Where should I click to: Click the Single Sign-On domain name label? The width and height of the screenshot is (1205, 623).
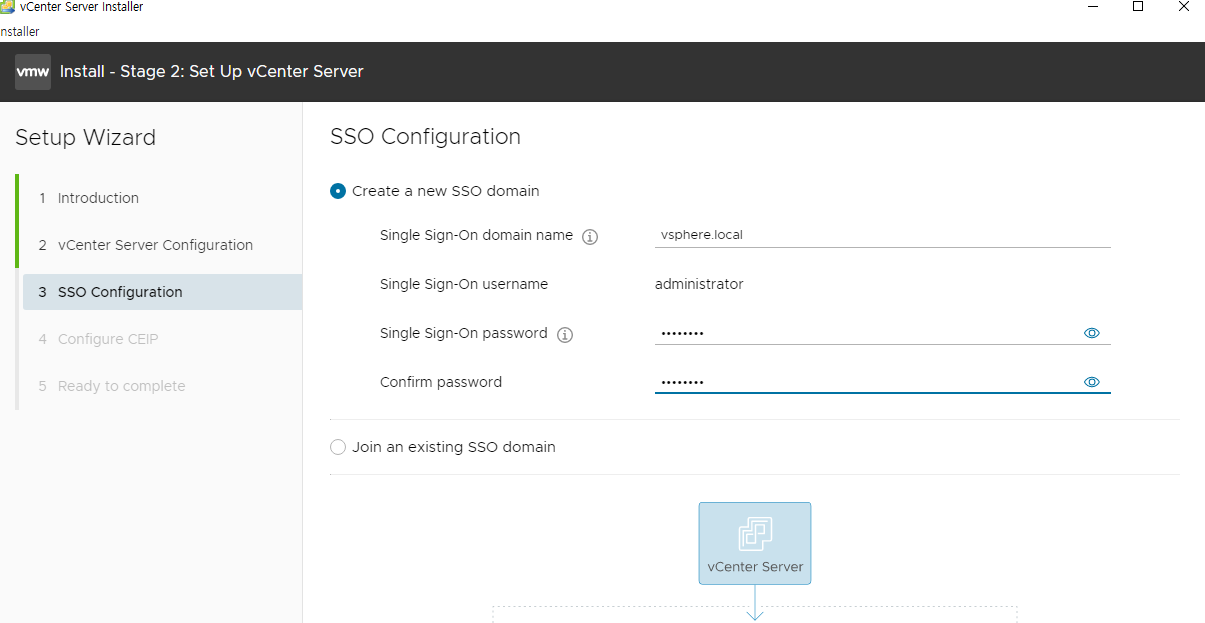point(476,235)
